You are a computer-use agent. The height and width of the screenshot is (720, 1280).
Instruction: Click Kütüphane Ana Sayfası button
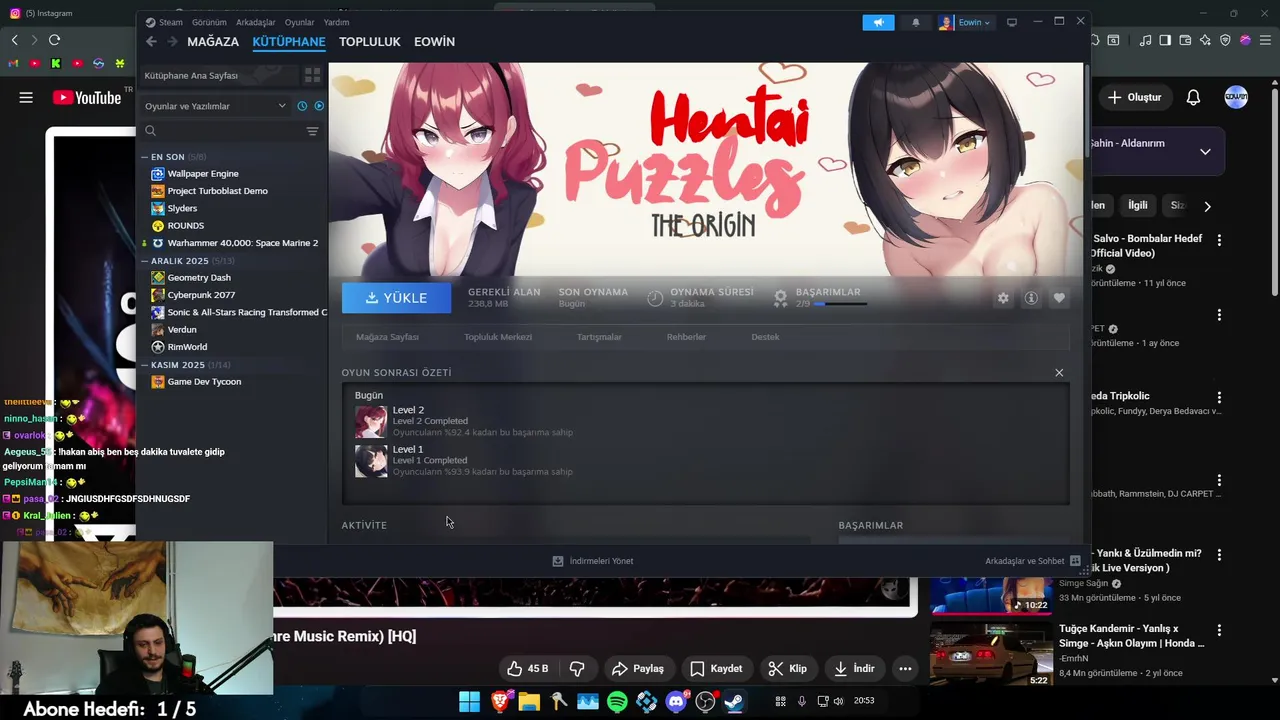219,75
